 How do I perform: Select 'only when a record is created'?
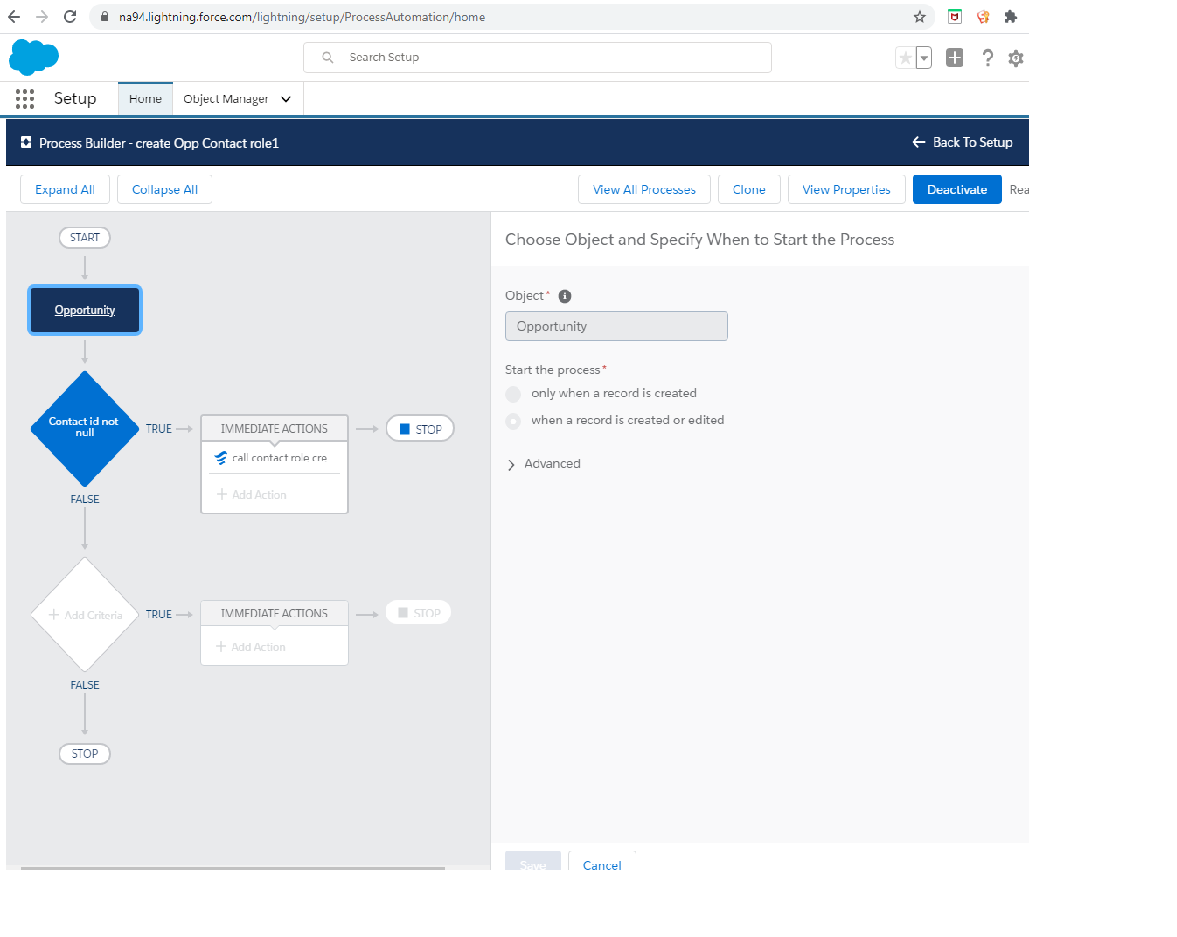(x=513, y=394)
